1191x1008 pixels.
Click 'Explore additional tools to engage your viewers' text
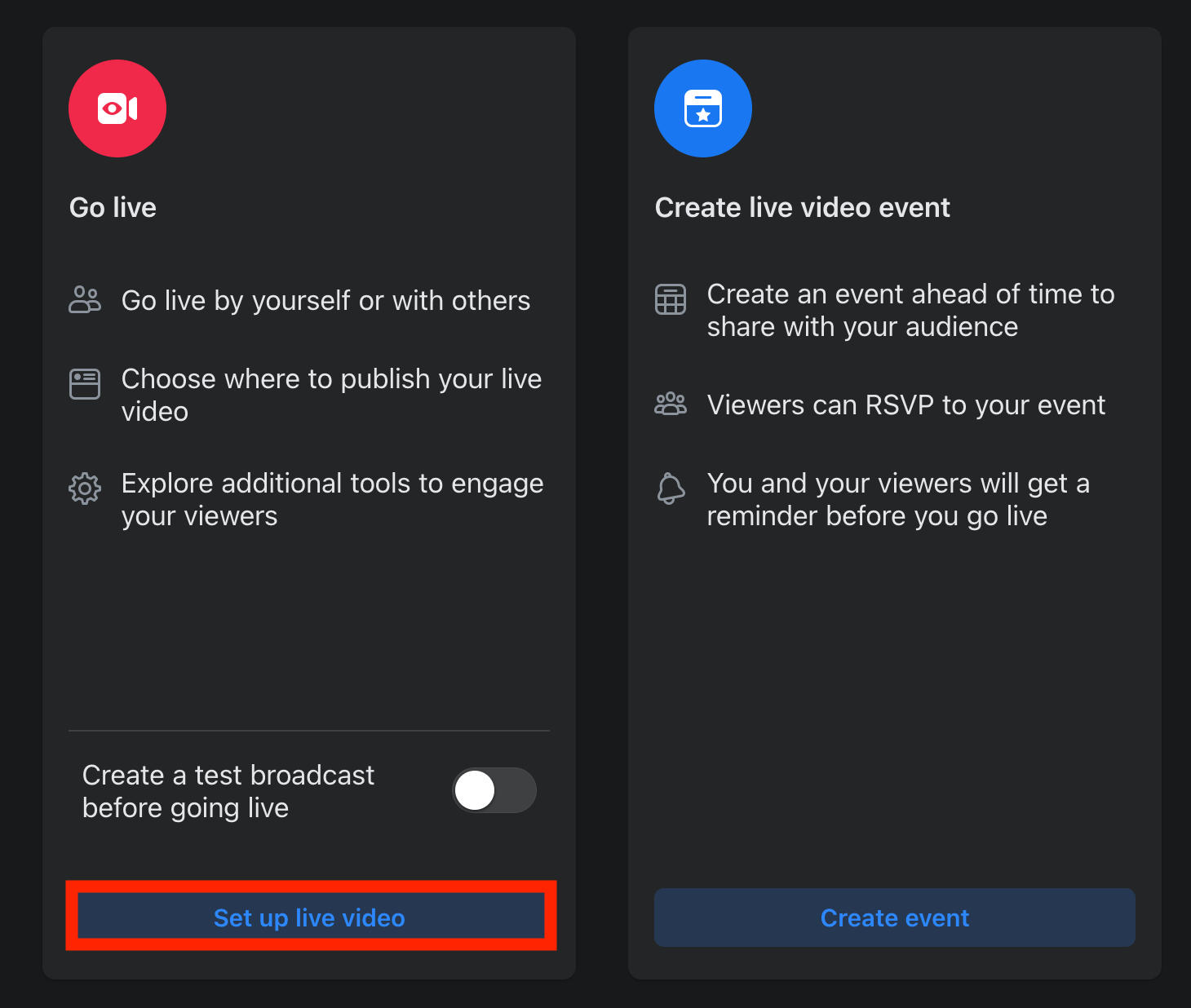[x=332, y=499]
